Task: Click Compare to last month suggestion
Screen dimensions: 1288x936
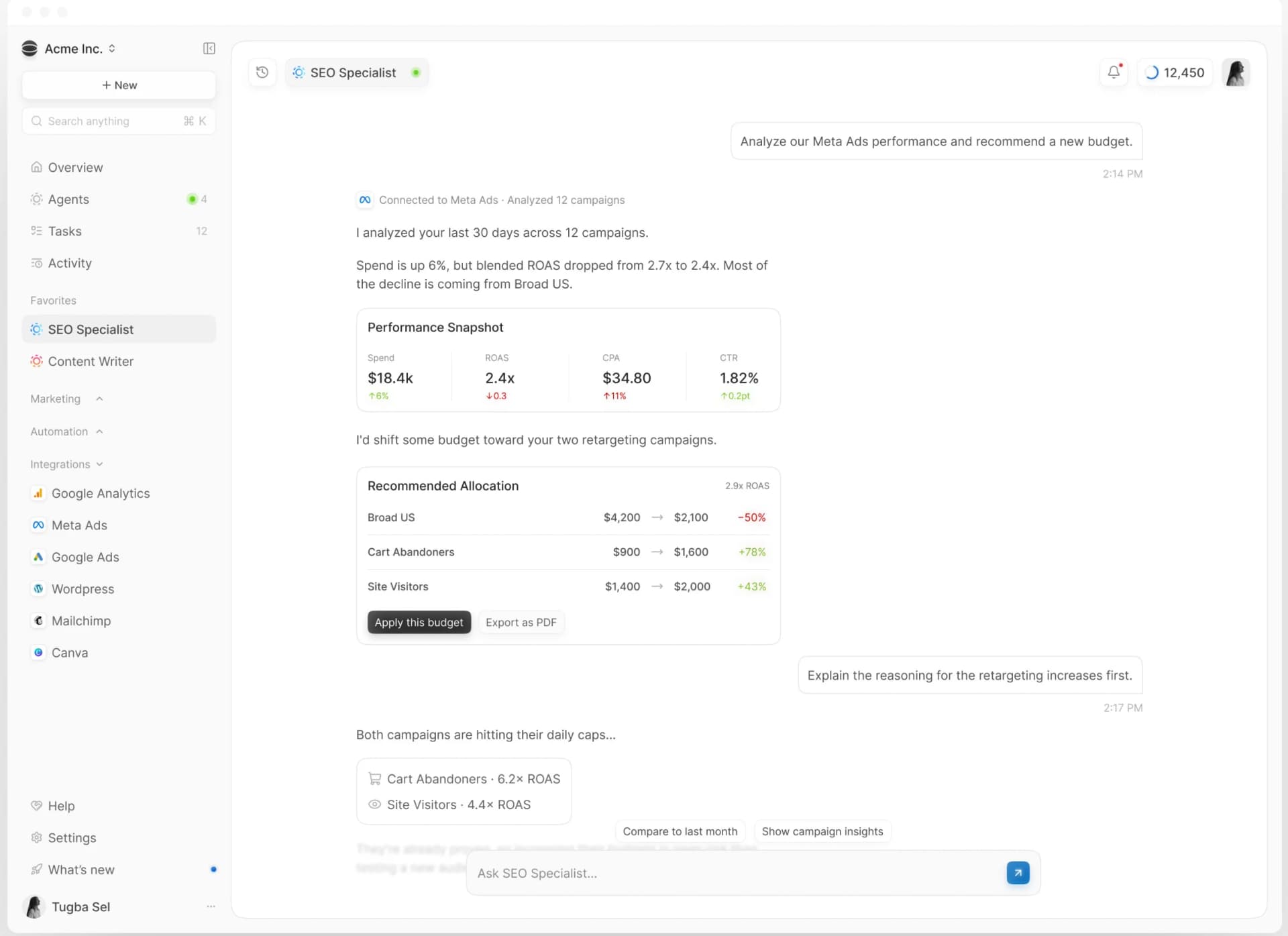Action: (680, 831)
